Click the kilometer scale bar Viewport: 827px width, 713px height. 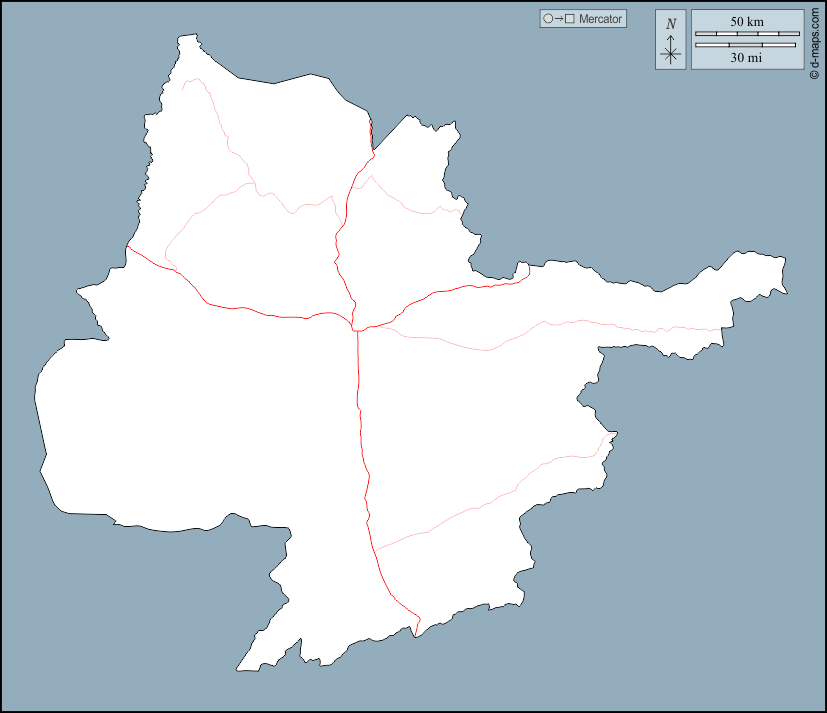(746, 33)
